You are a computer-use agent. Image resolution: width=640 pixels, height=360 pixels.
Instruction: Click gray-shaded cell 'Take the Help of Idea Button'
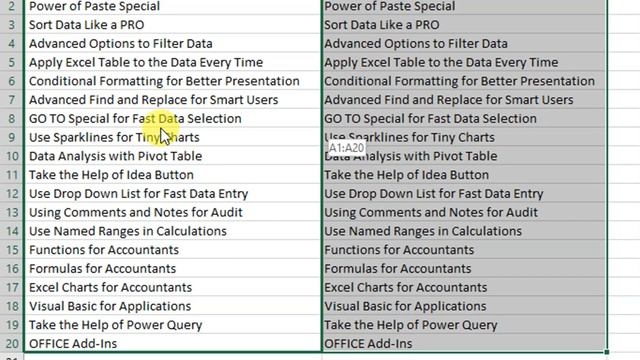pyautogui.click(x=464, y=175)
